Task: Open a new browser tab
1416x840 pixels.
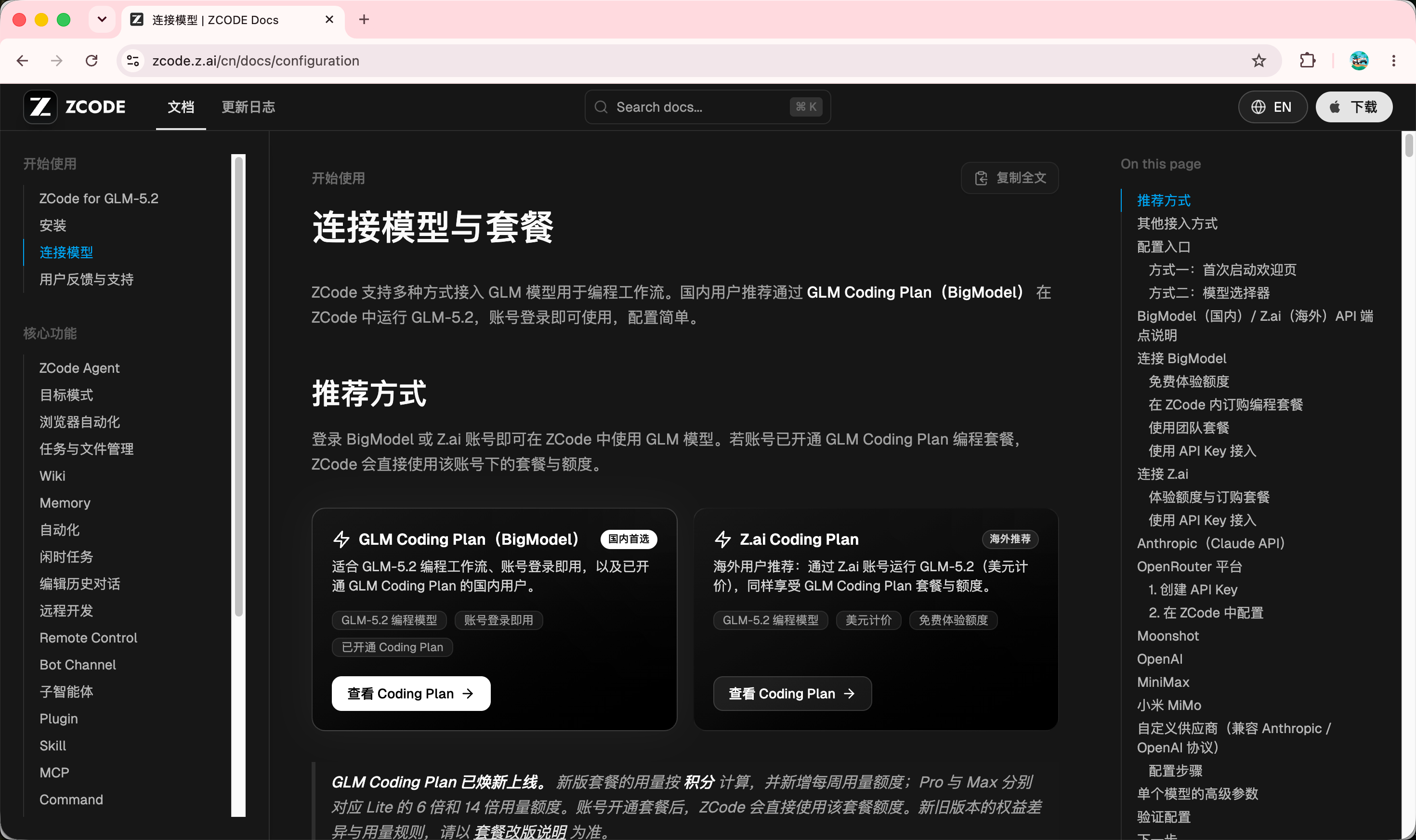Action: [364, 20]
